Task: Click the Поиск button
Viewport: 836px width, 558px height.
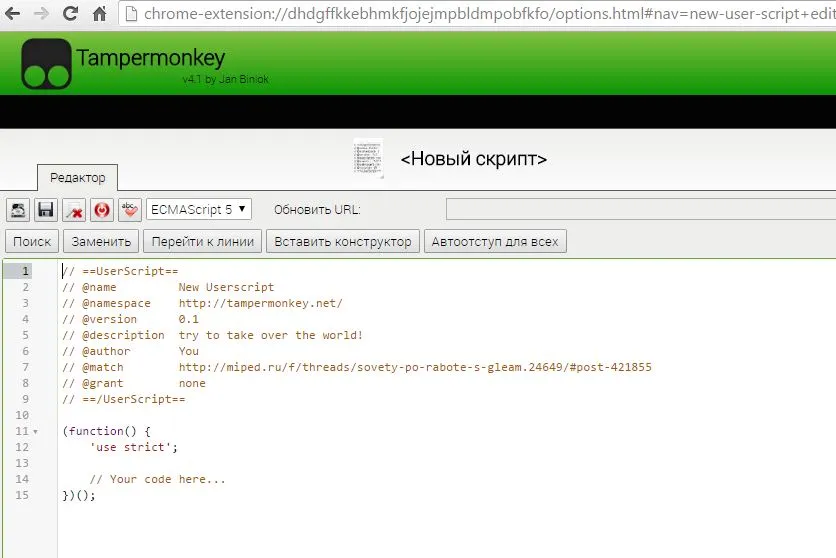Action: coord(32,241)
